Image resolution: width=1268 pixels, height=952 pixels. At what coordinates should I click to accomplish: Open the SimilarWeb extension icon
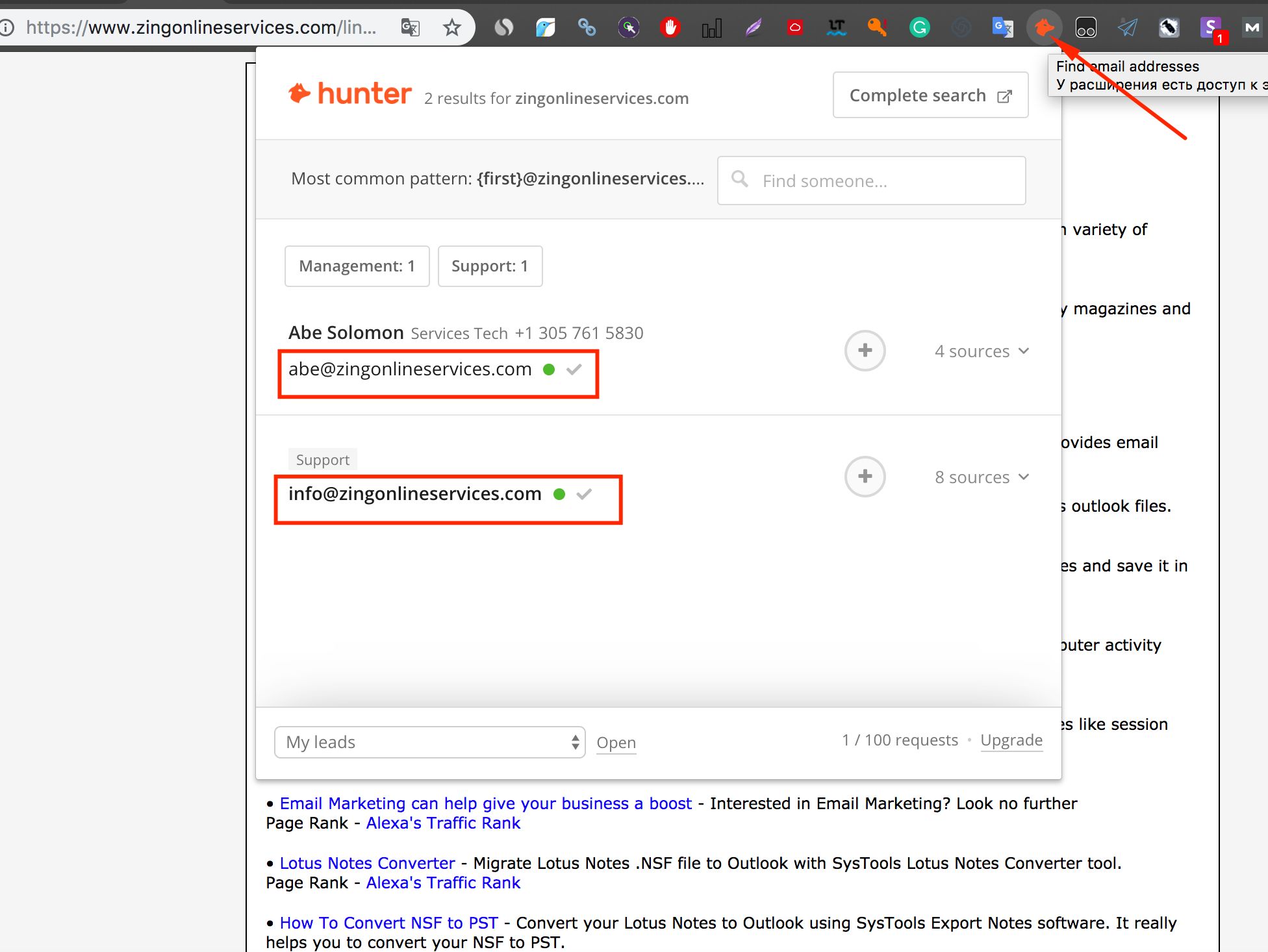coord(503,27)
